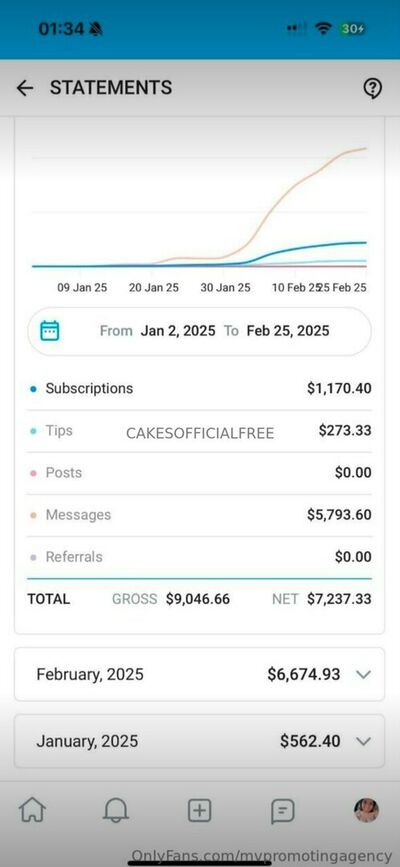The image size is (400, 867).
Task: Open the calendar icon in date range
Action: tap(50, 331)
